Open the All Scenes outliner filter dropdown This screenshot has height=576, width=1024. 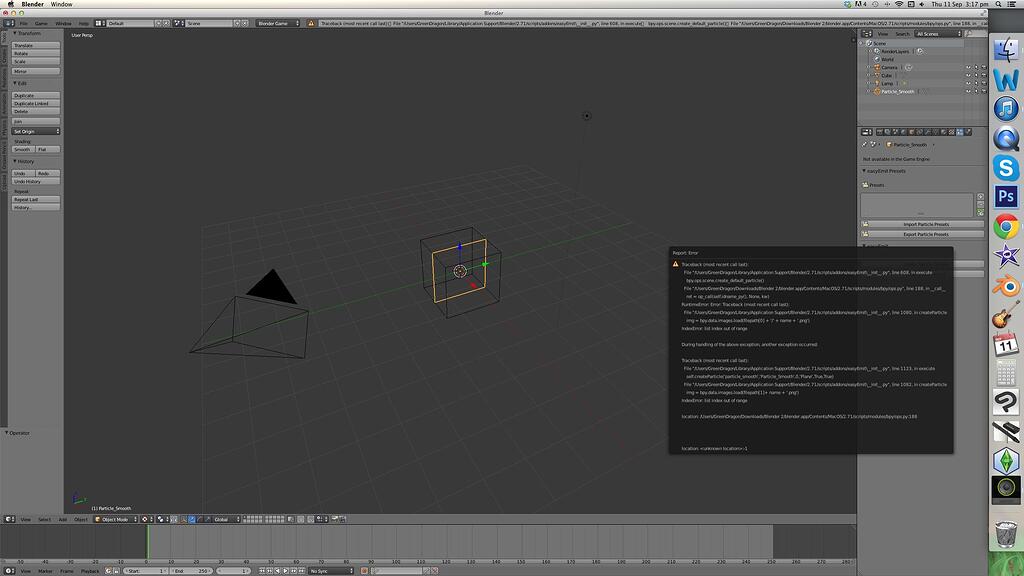click(x=938, y=34)
